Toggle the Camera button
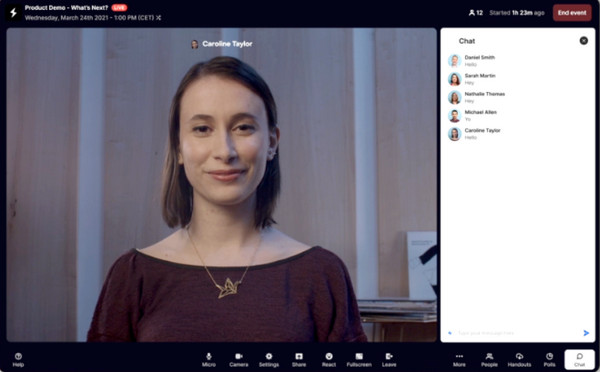 click(239, 360)
